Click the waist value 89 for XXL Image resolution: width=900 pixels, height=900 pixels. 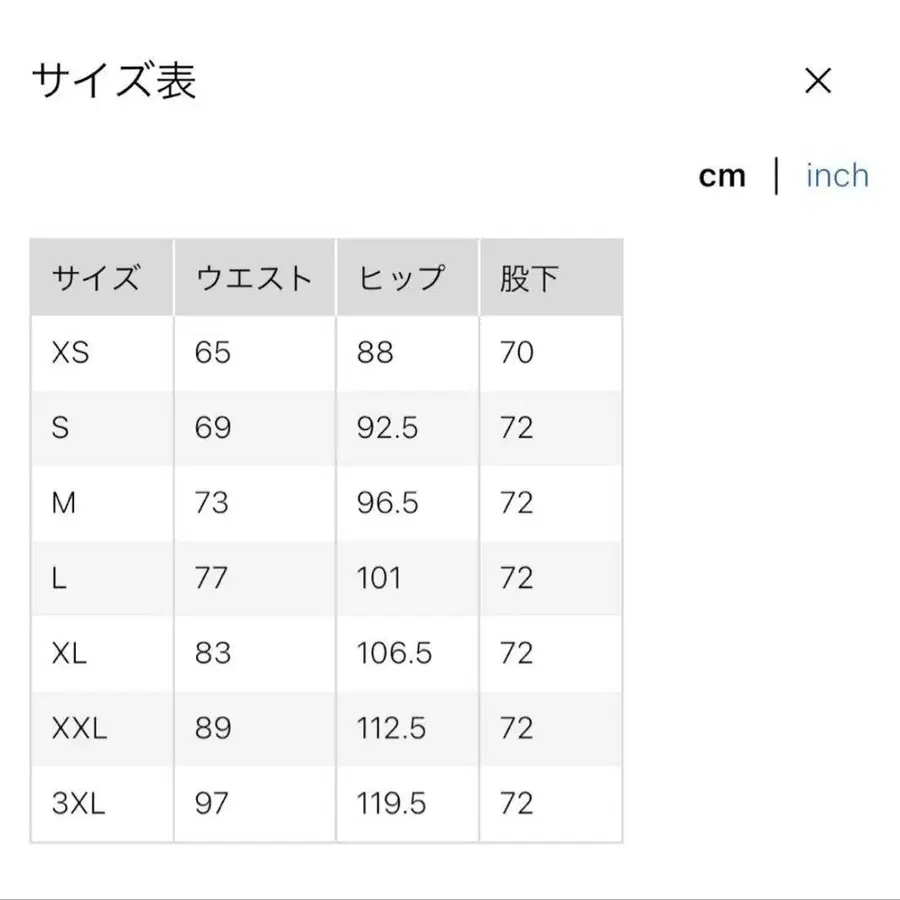pos(211,728)
